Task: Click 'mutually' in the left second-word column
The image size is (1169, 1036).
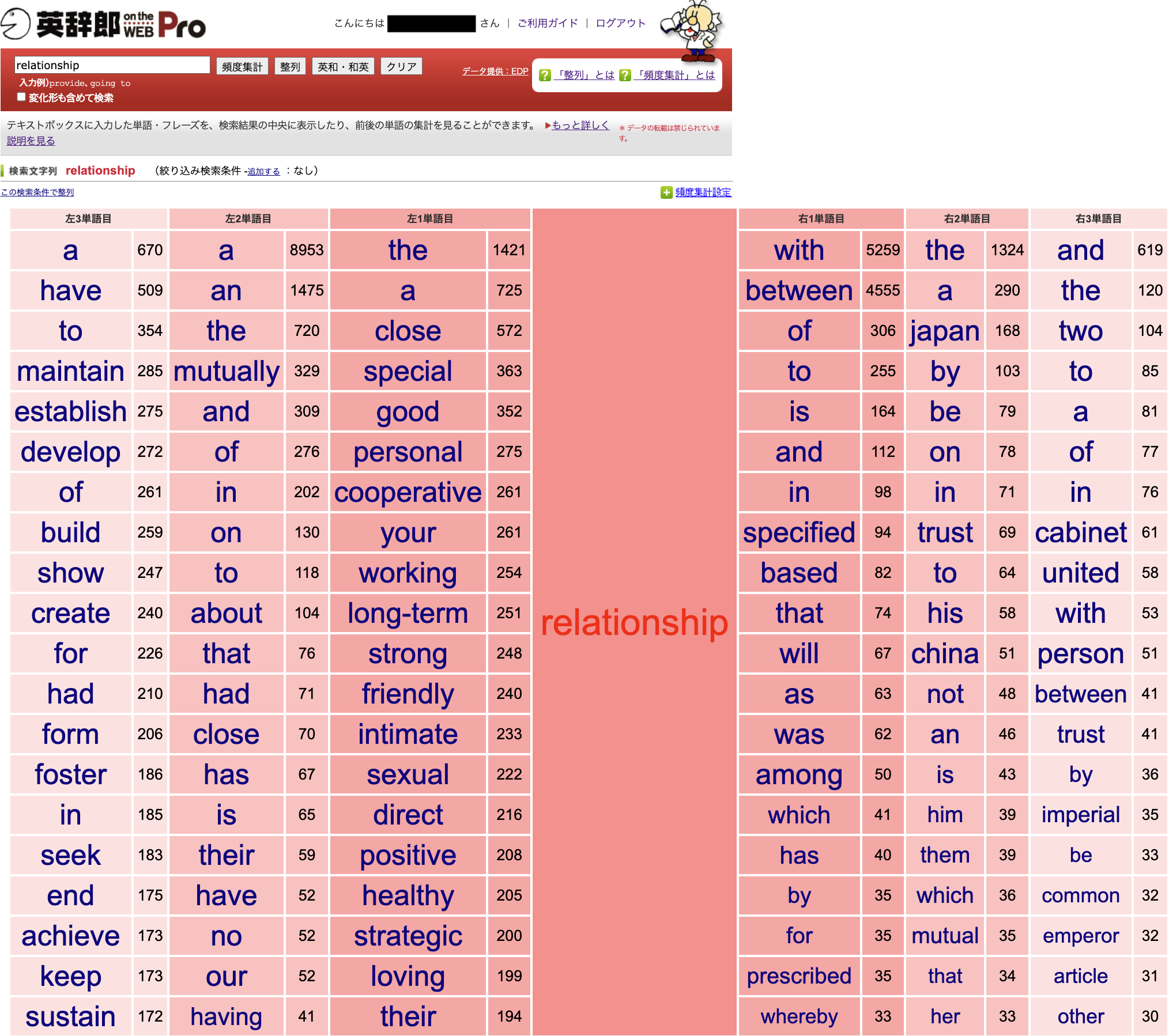Action: pyautogui.click(x=227, y=372)
